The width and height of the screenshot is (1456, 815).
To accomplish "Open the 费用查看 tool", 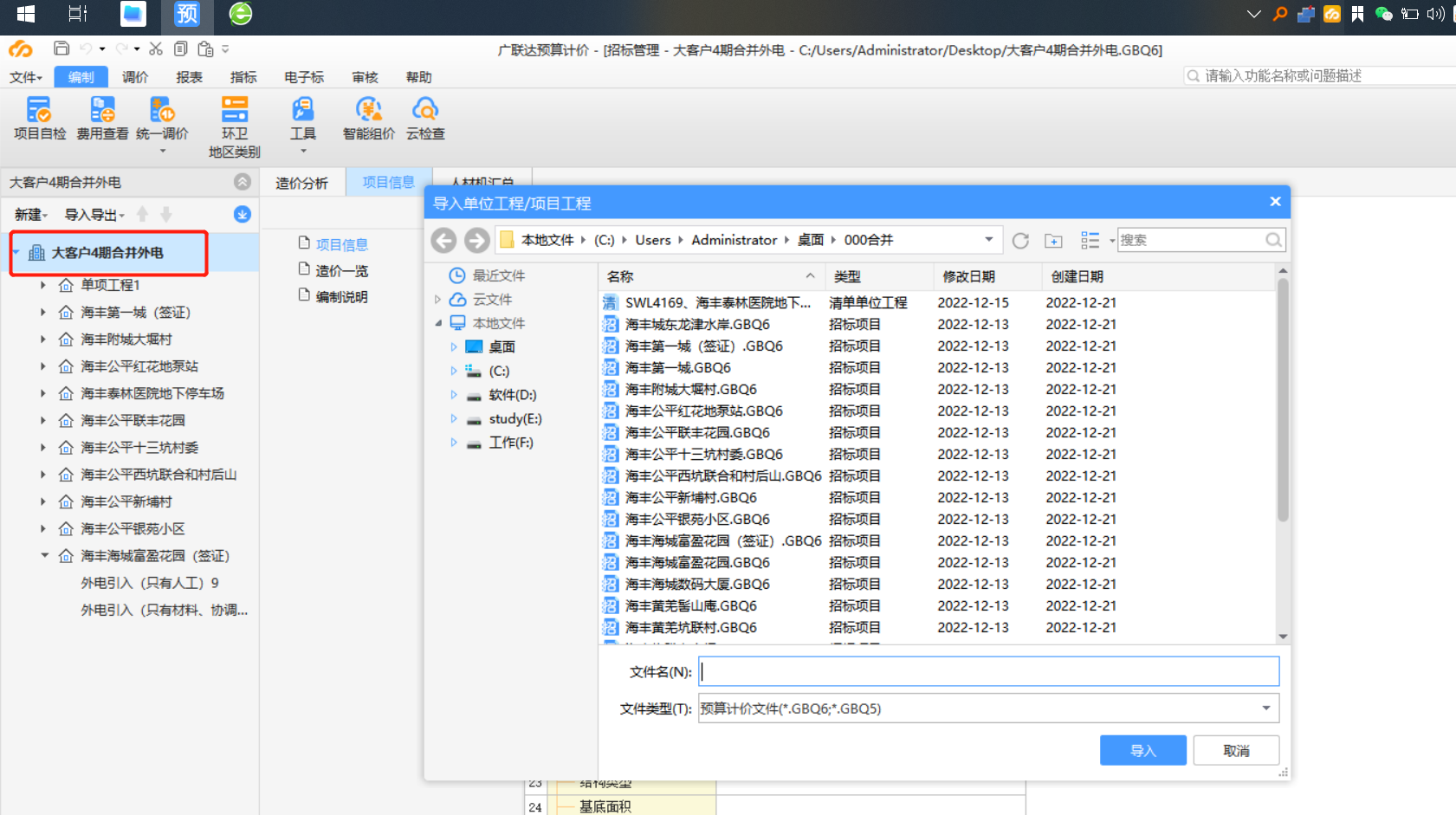I will [102, 119].
